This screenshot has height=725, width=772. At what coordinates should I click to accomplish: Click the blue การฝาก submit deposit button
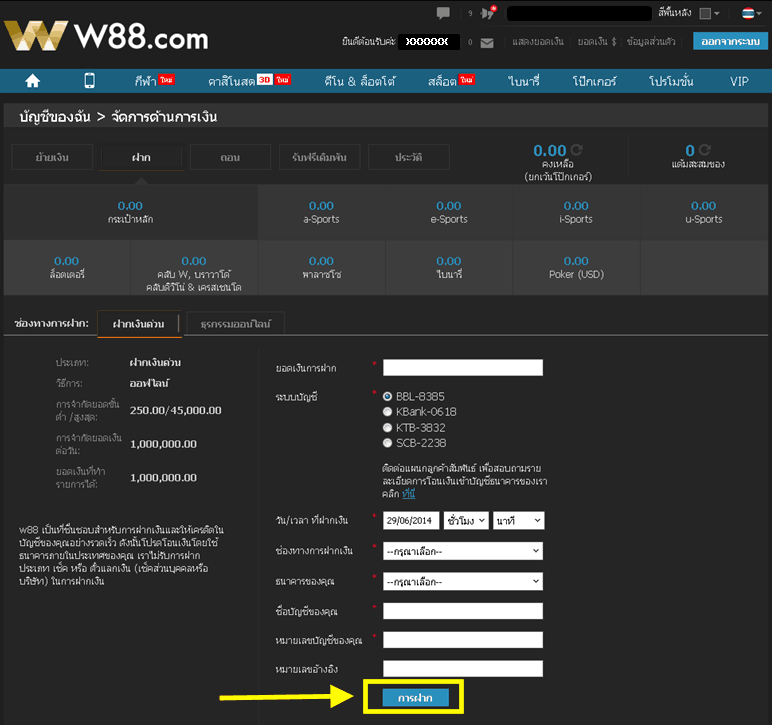coord(416,698)
